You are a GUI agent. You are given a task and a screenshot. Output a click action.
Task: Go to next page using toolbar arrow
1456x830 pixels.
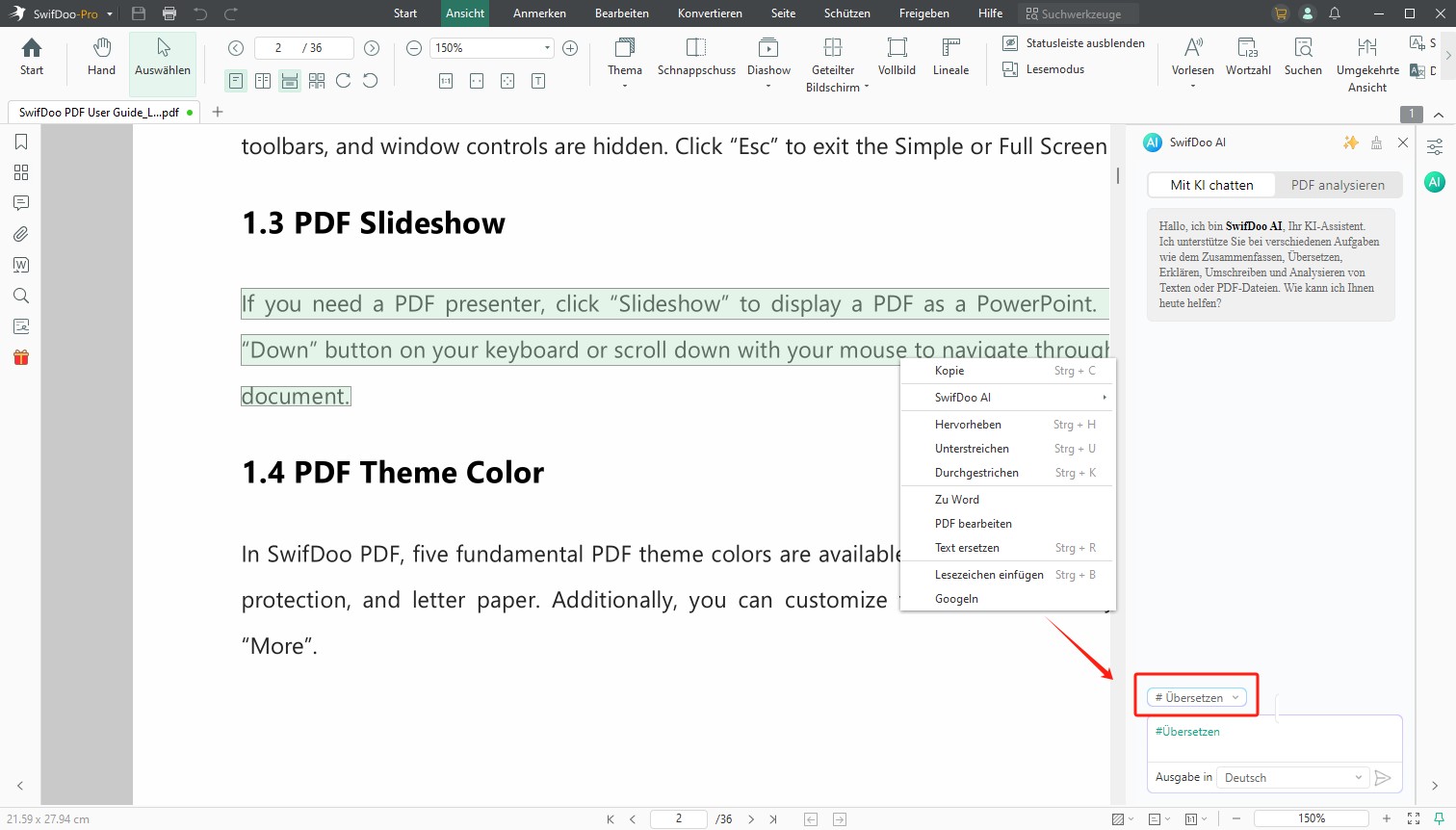coord(372,48)
